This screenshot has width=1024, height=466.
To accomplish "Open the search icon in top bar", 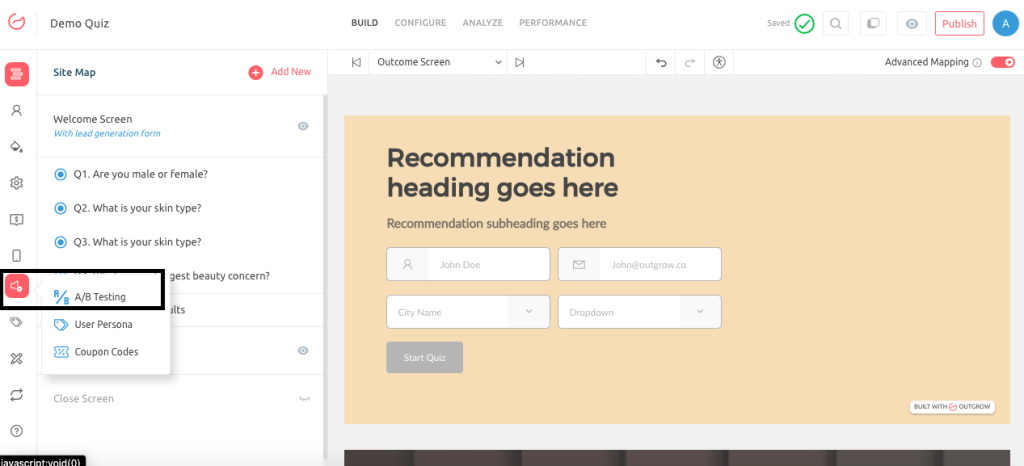I will pyautogui.click(x=836, y=23).
